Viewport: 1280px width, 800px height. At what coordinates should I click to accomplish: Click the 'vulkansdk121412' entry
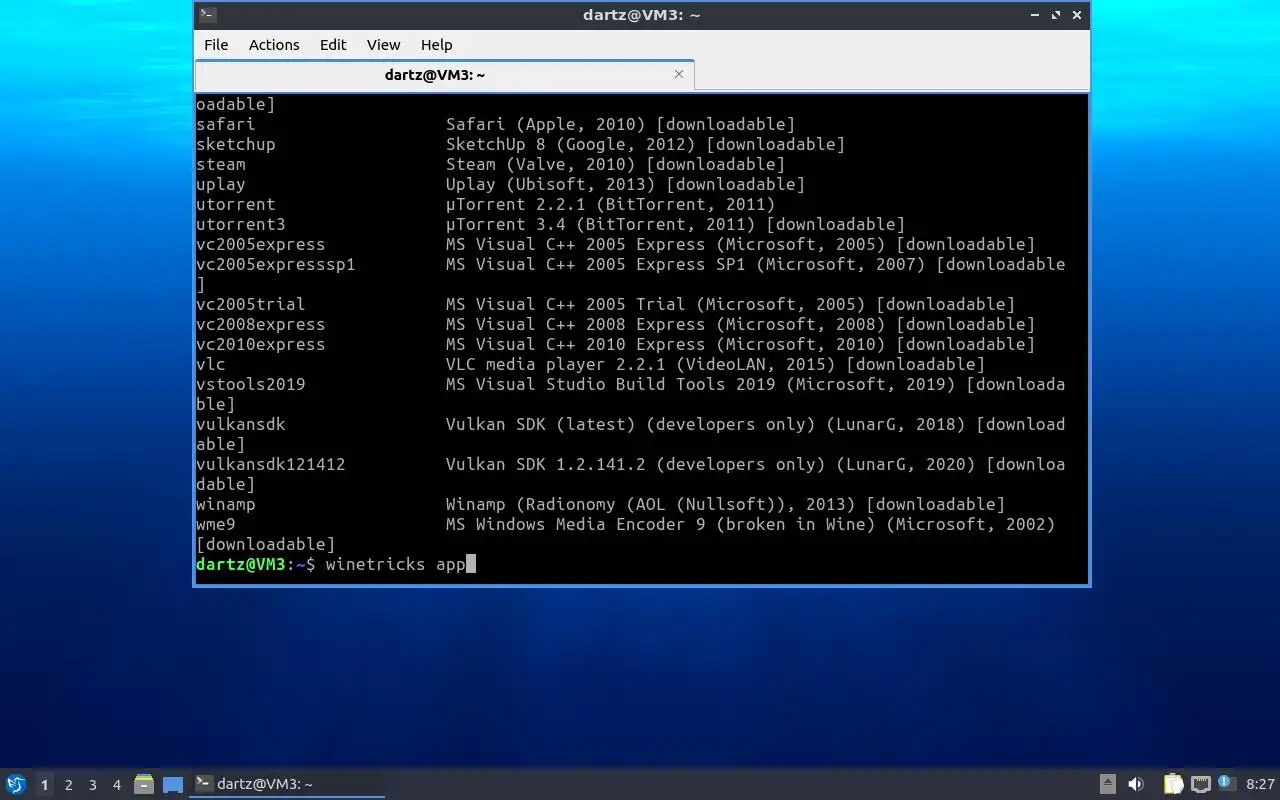click(x=270, y=464)
